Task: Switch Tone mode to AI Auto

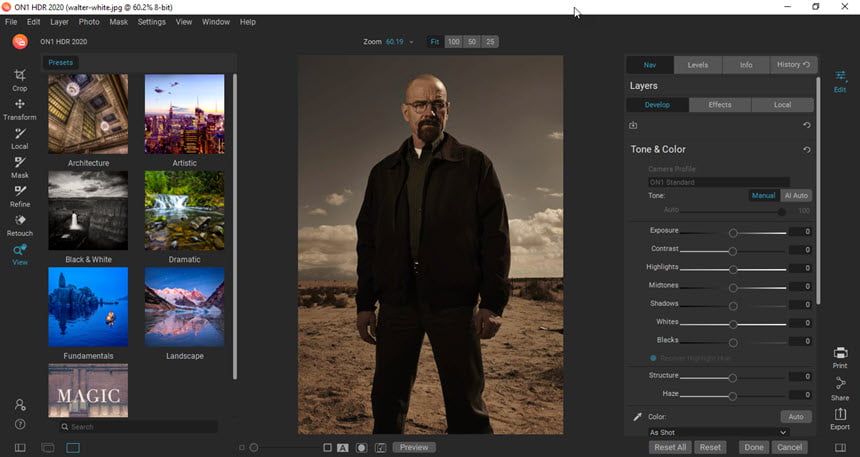Action: [x=796, y=195]
